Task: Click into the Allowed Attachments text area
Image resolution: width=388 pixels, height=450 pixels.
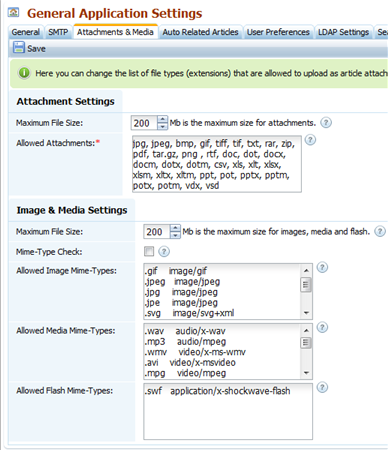Action: (x=217, y=164)
